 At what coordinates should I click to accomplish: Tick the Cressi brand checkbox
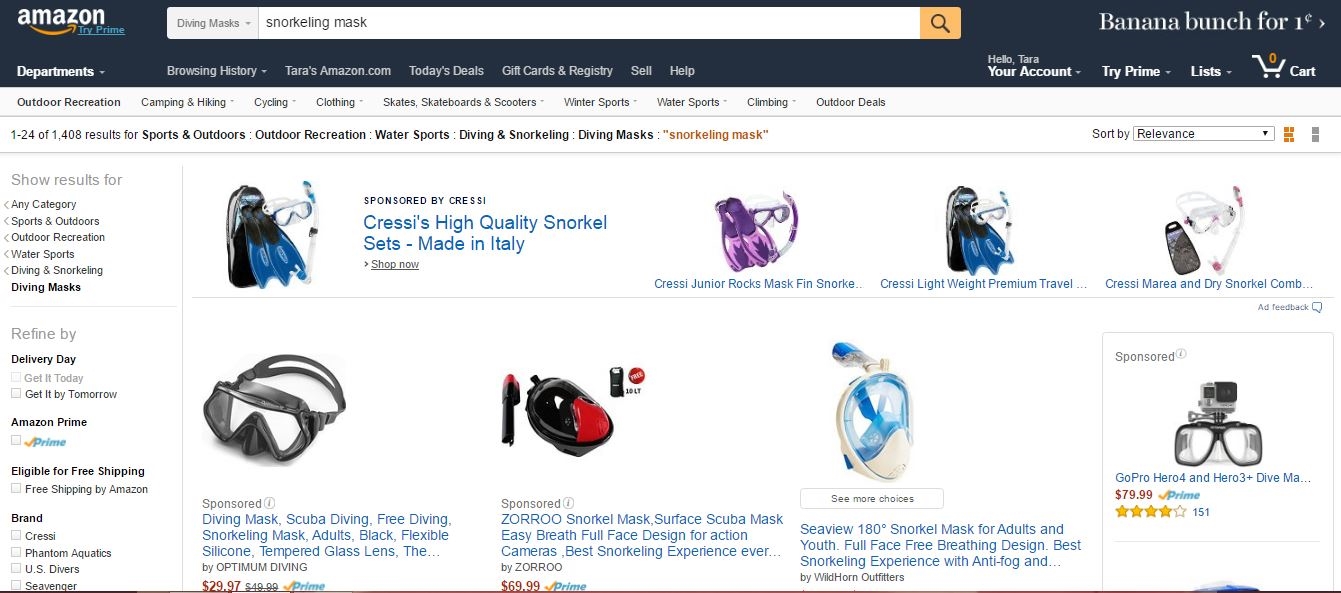click(x=16, y=535)
